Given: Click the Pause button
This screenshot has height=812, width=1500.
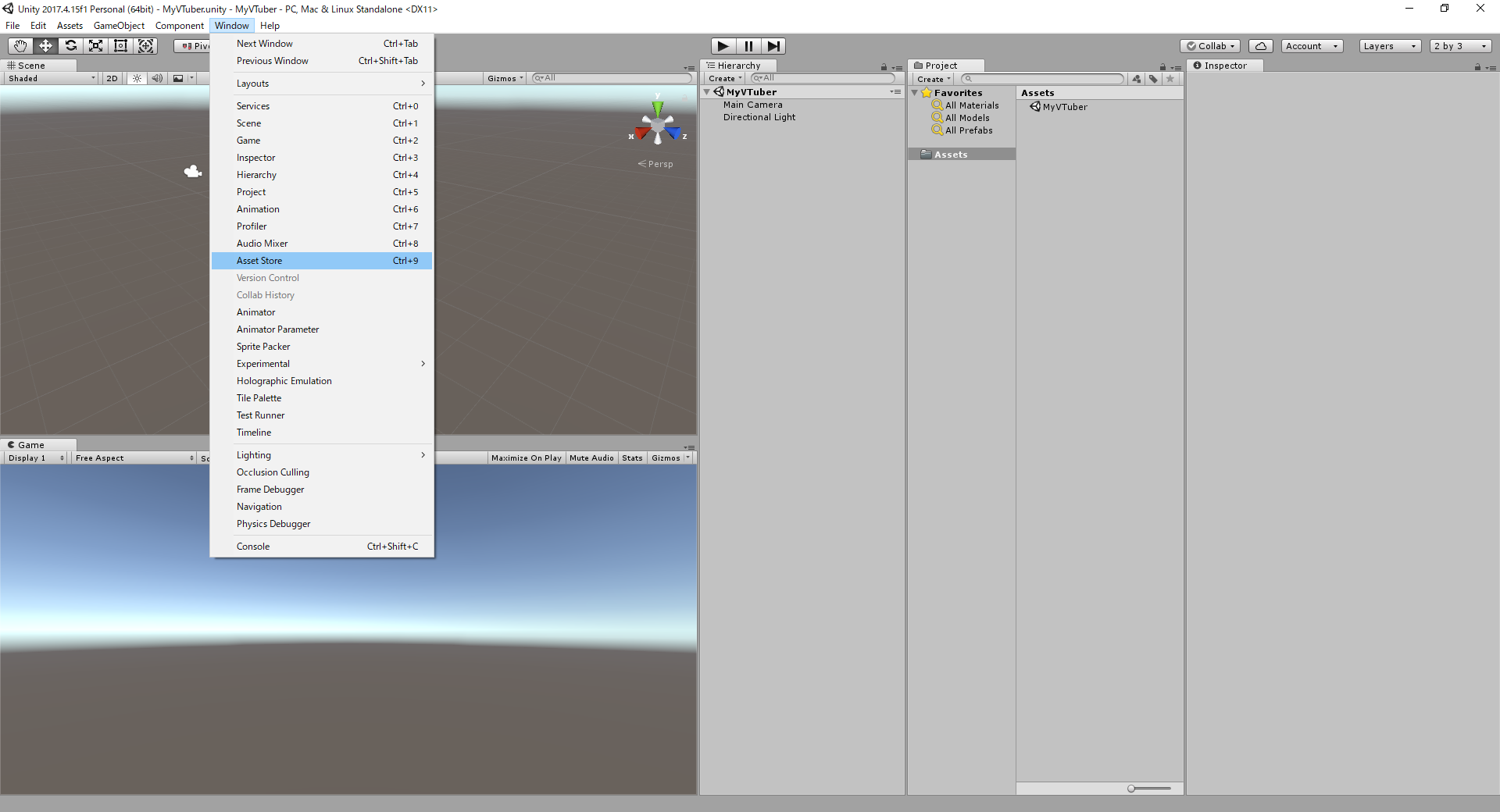Looking at the screenshot, I should click(x=748, y=45).
